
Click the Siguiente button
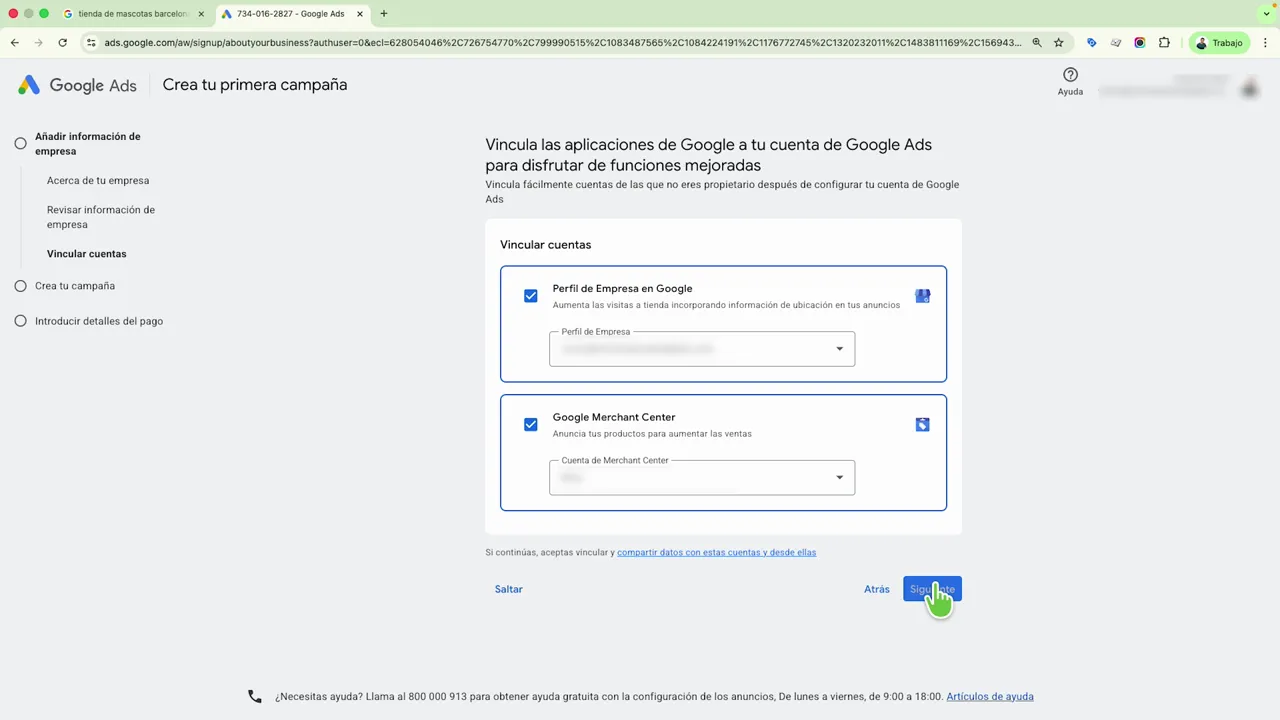tap(932, 589)
